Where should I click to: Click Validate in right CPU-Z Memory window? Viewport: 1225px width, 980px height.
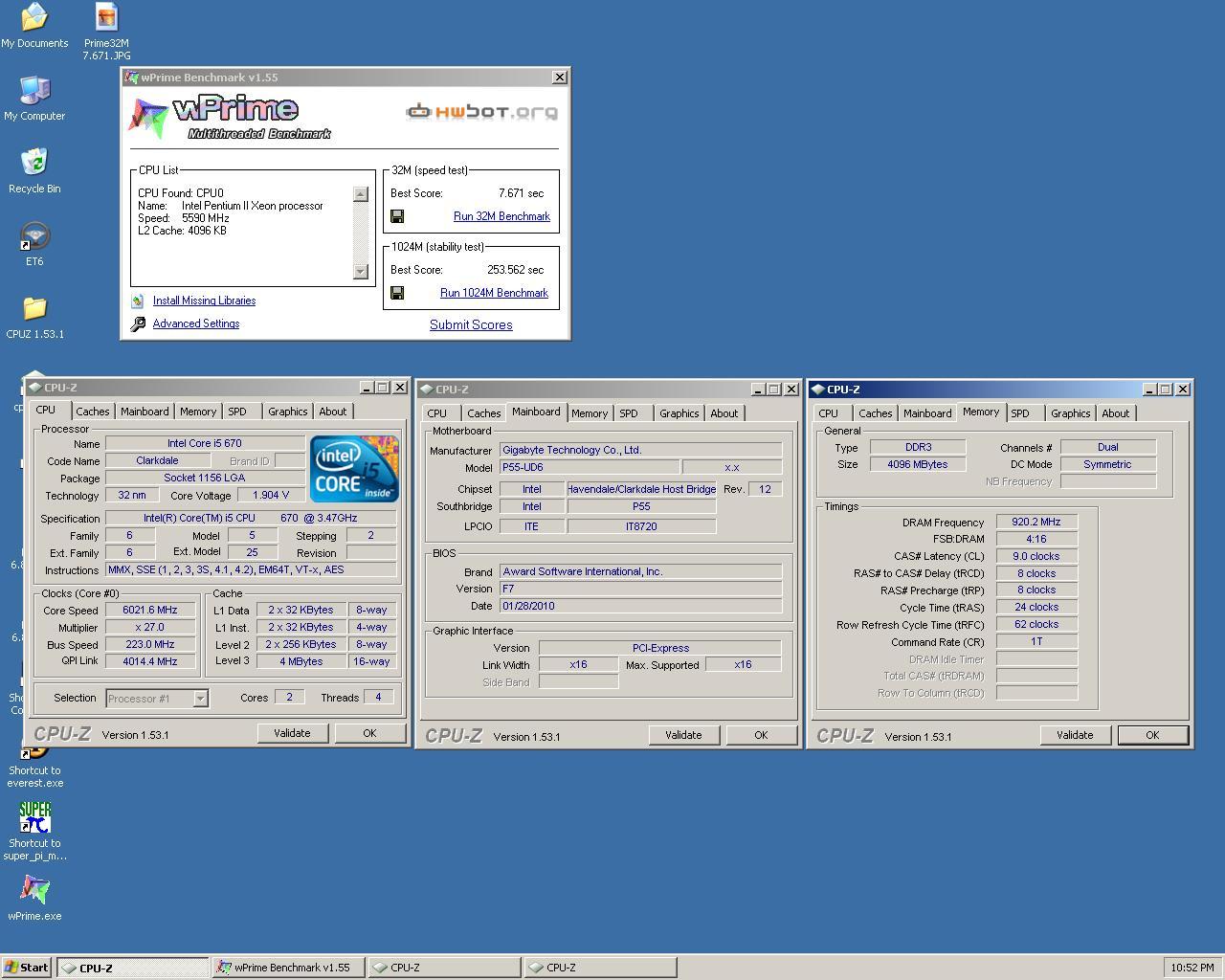click(1075, 735)
